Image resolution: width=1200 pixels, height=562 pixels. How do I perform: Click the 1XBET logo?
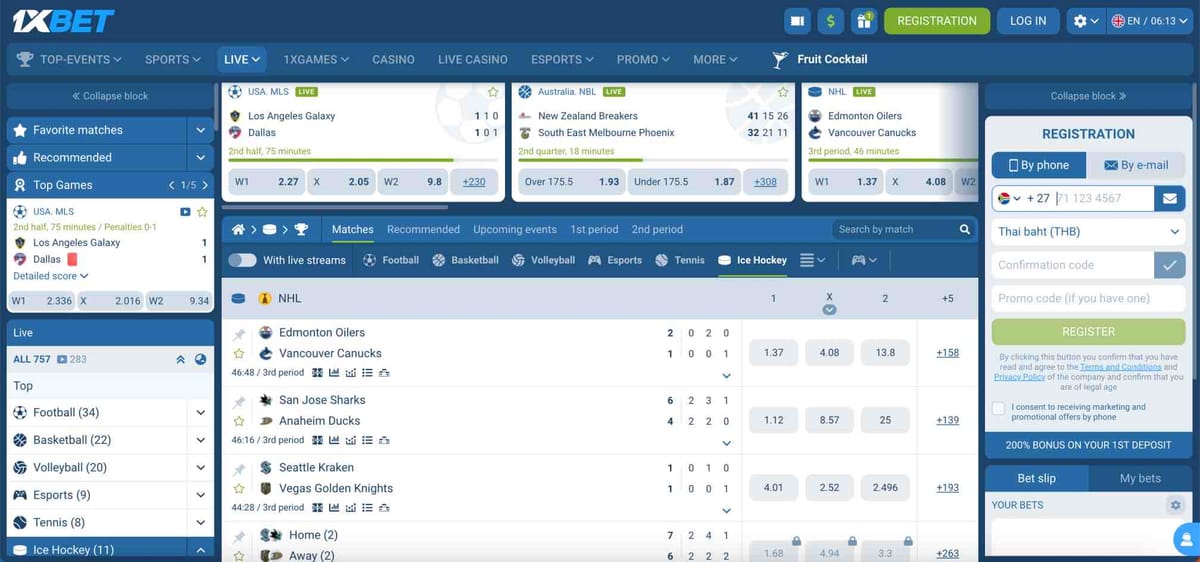pyautogui.click(x=64, y=20)
